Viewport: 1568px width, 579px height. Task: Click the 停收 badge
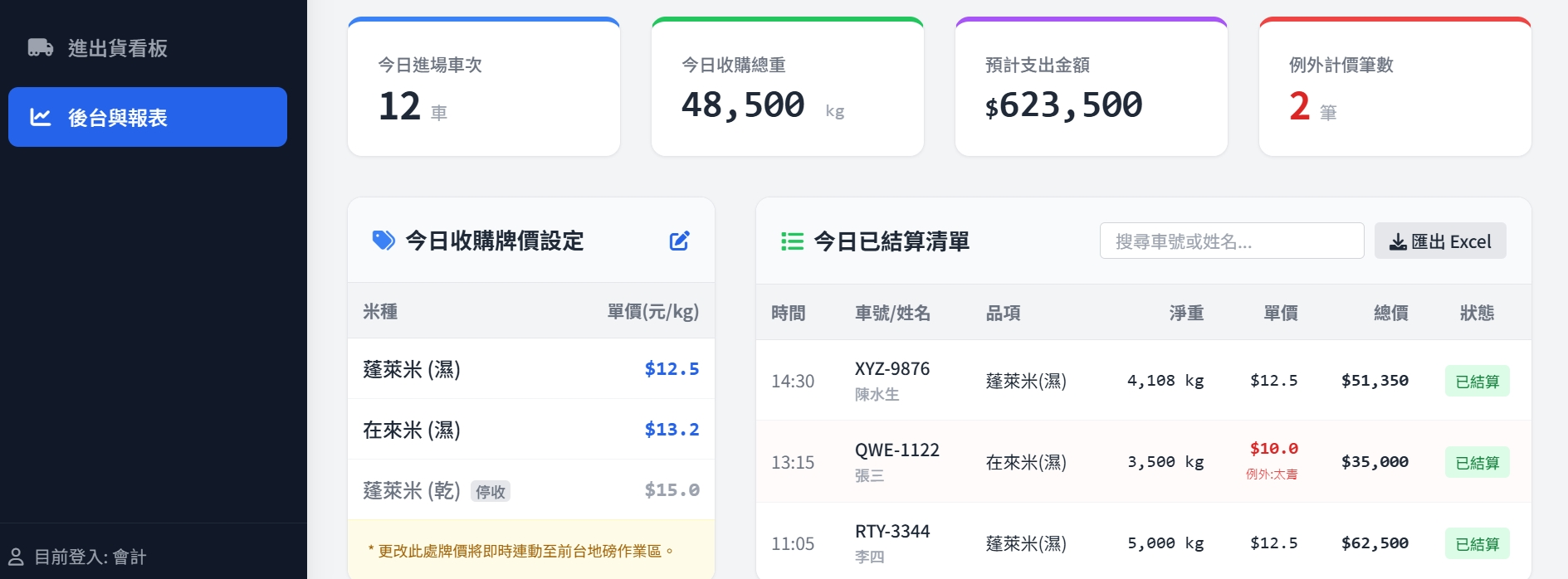point(491,491)
